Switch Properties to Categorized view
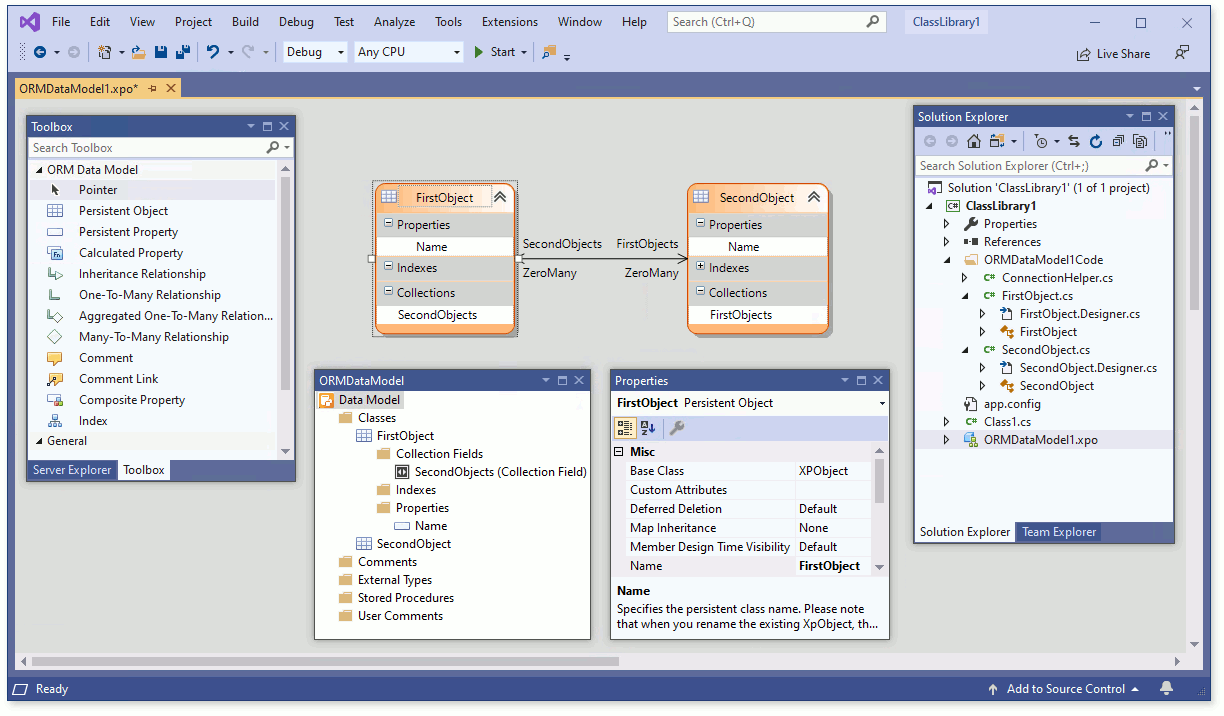This screenshot has width=1224, height=716. [x=625, y=428]
